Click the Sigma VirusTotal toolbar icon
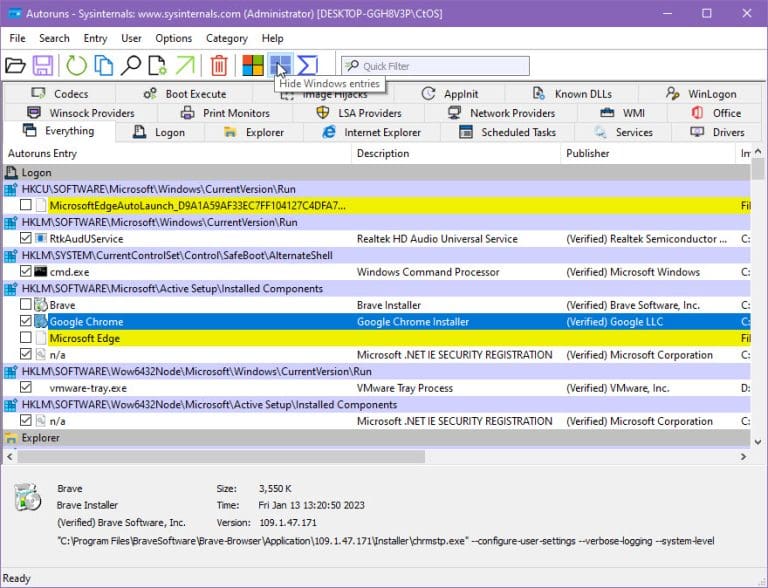768x588 pixels. click(308, 66)
